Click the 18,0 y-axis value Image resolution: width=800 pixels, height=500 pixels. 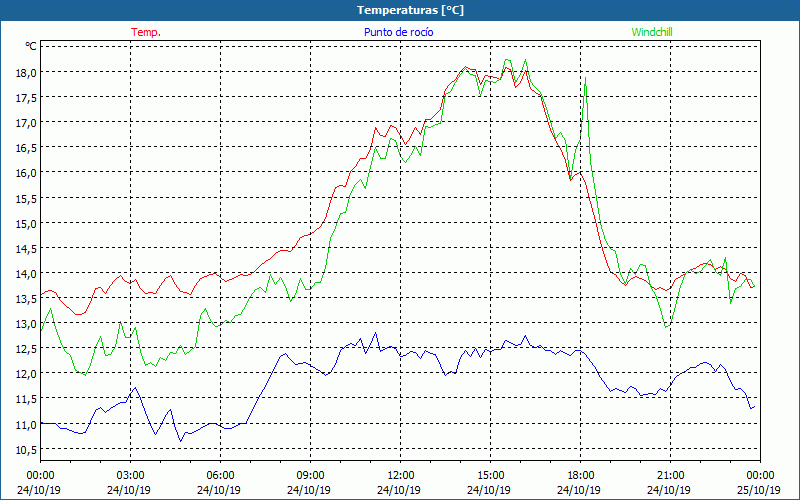27,72
